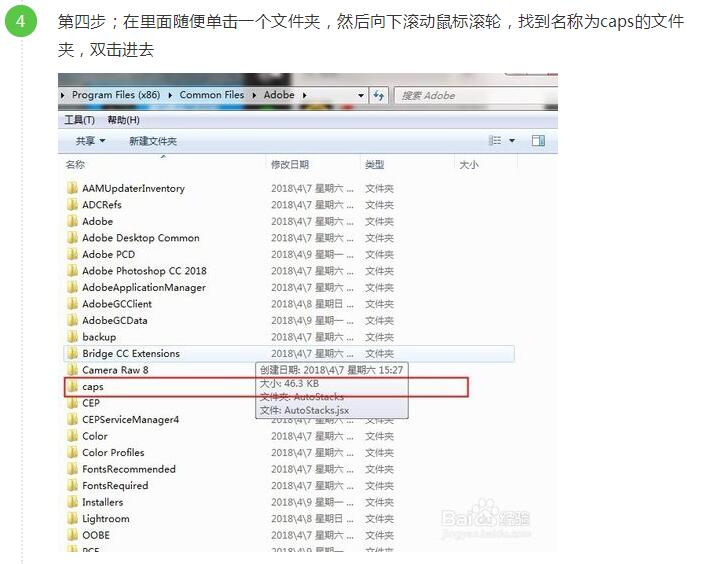Select the backup folder name
The image size is (702, 564).
[99, 337]
